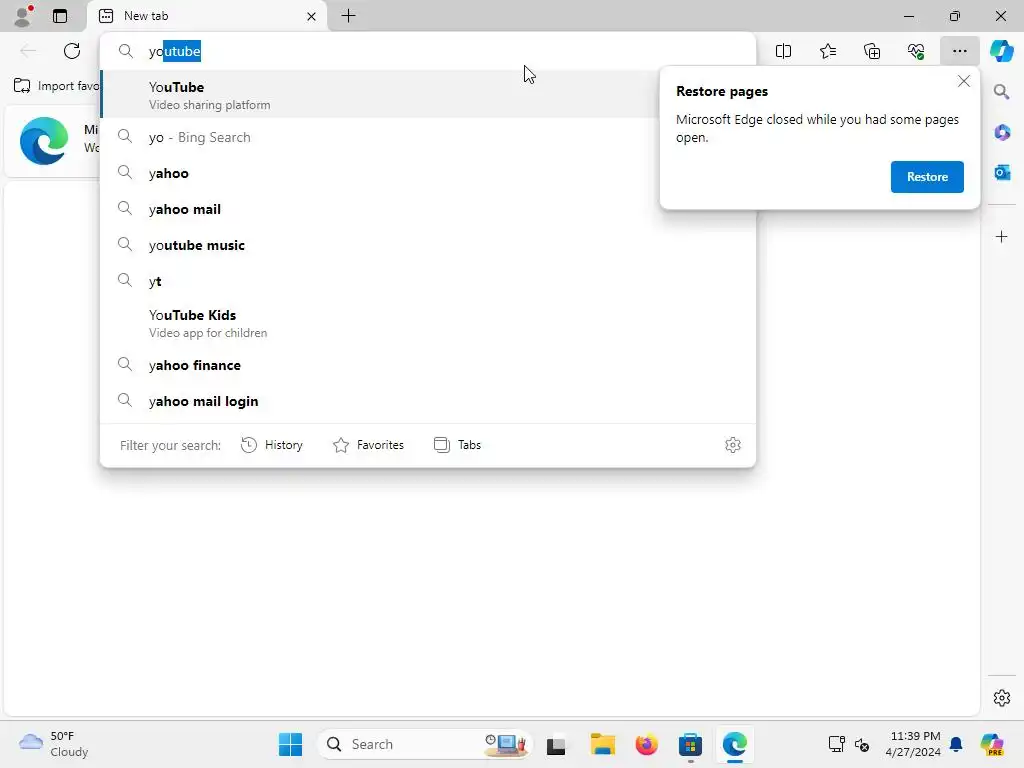Open a new tab with plus button

(x=349, y=16)
